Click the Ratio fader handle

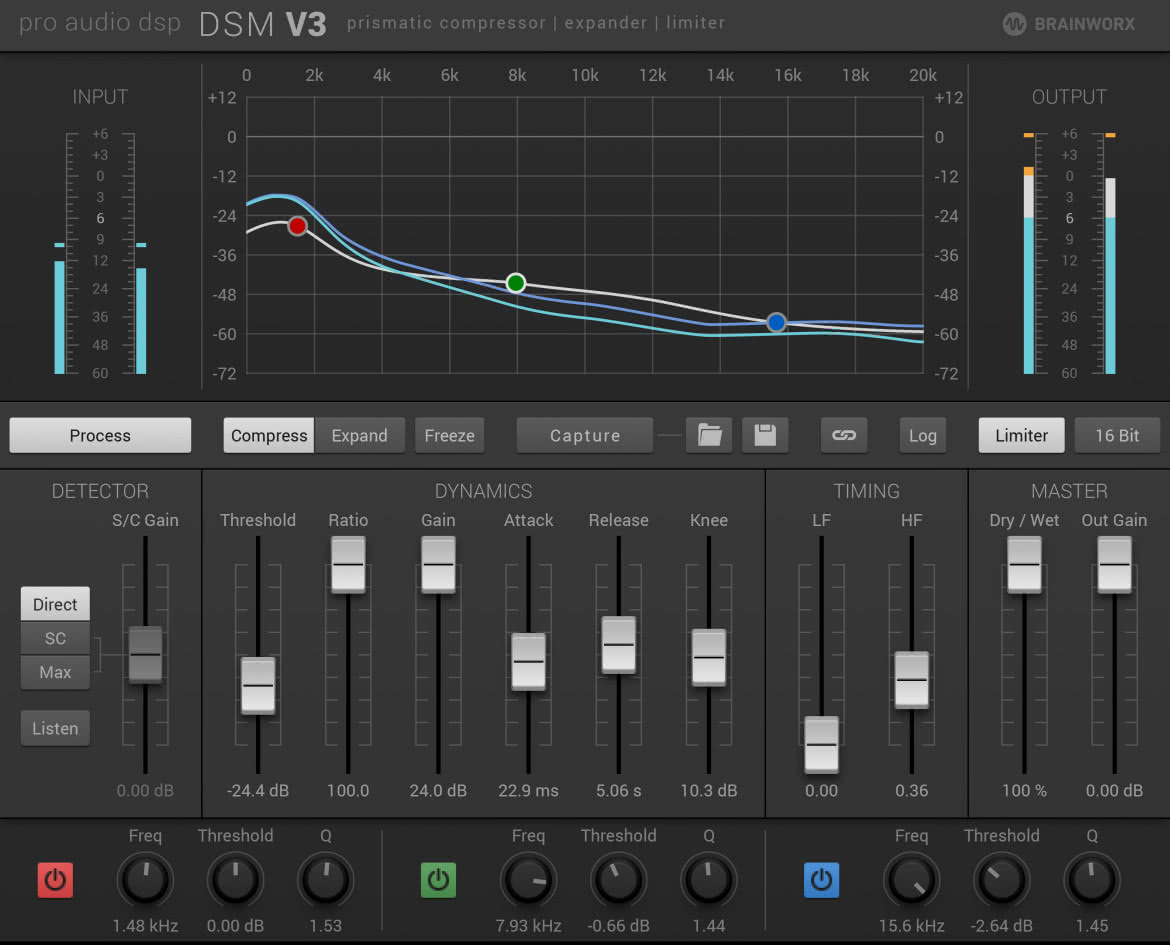pos(348,564)
